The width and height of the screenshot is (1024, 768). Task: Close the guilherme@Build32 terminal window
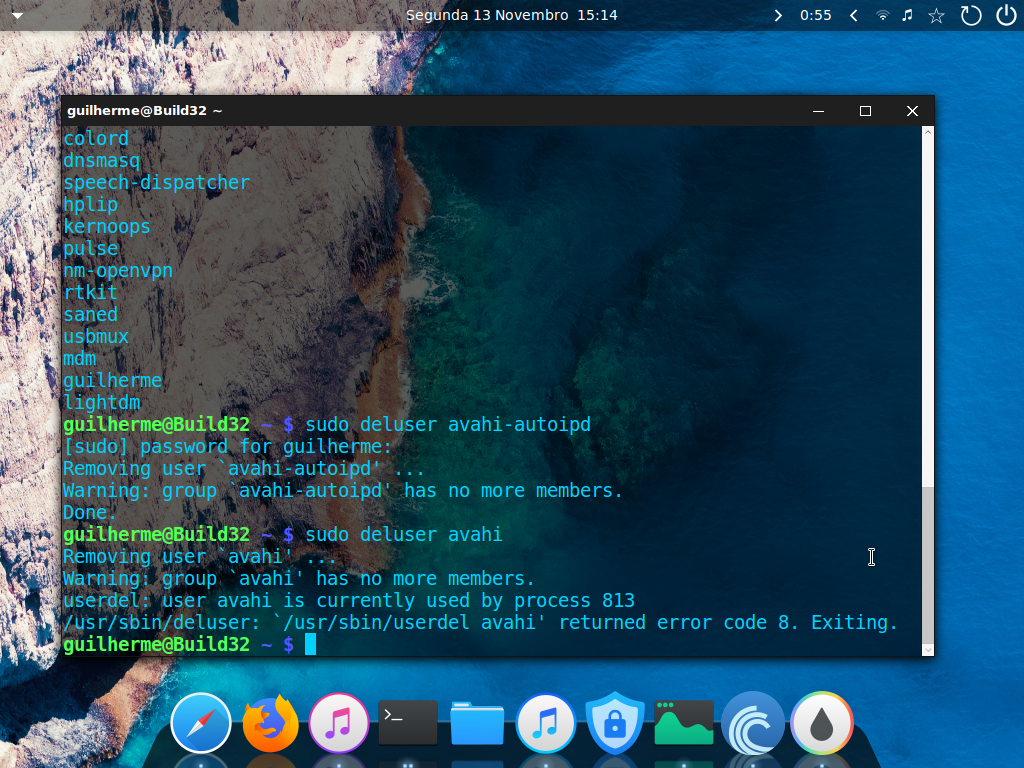pos(912,111)
